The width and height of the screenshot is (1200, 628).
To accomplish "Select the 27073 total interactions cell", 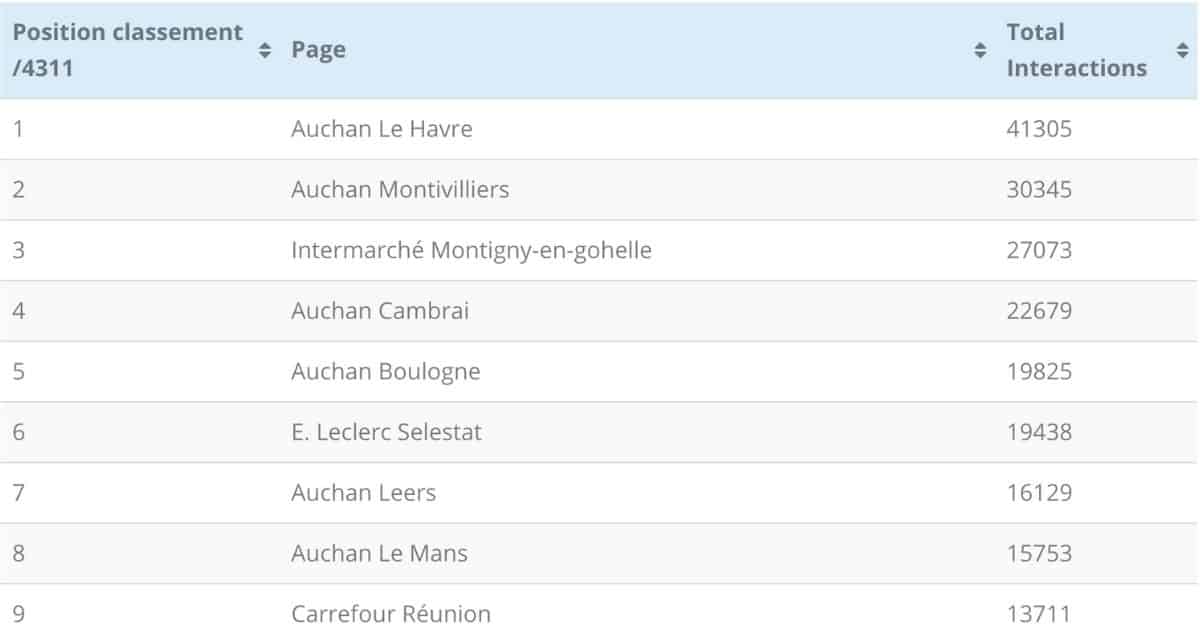I will coord(1039,250).
